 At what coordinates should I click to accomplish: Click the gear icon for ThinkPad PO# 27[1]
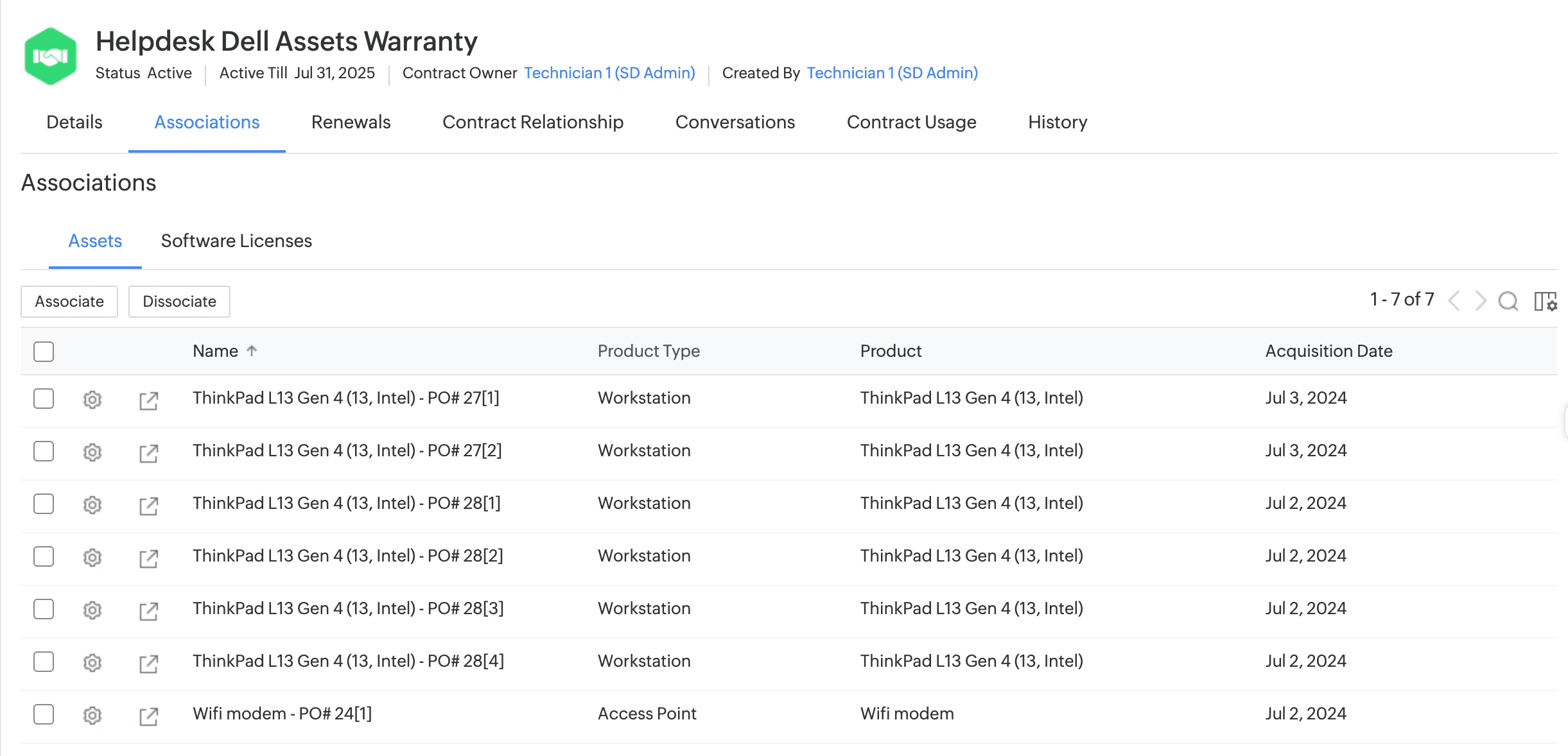(92, 399)
